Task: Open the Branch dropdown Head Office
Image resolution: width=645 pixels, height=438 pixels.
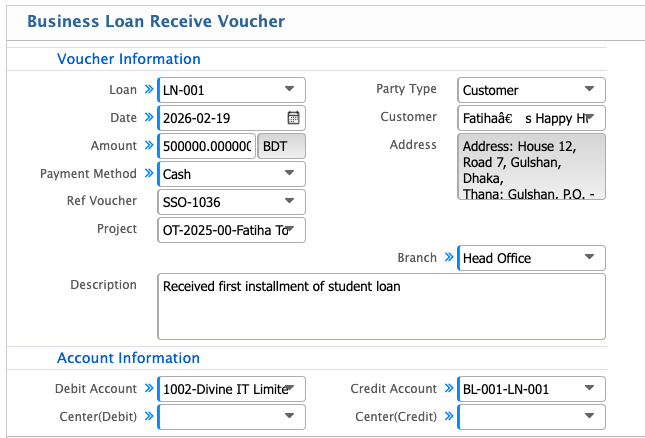Action: pyautogui.click(x=590, y=258)
